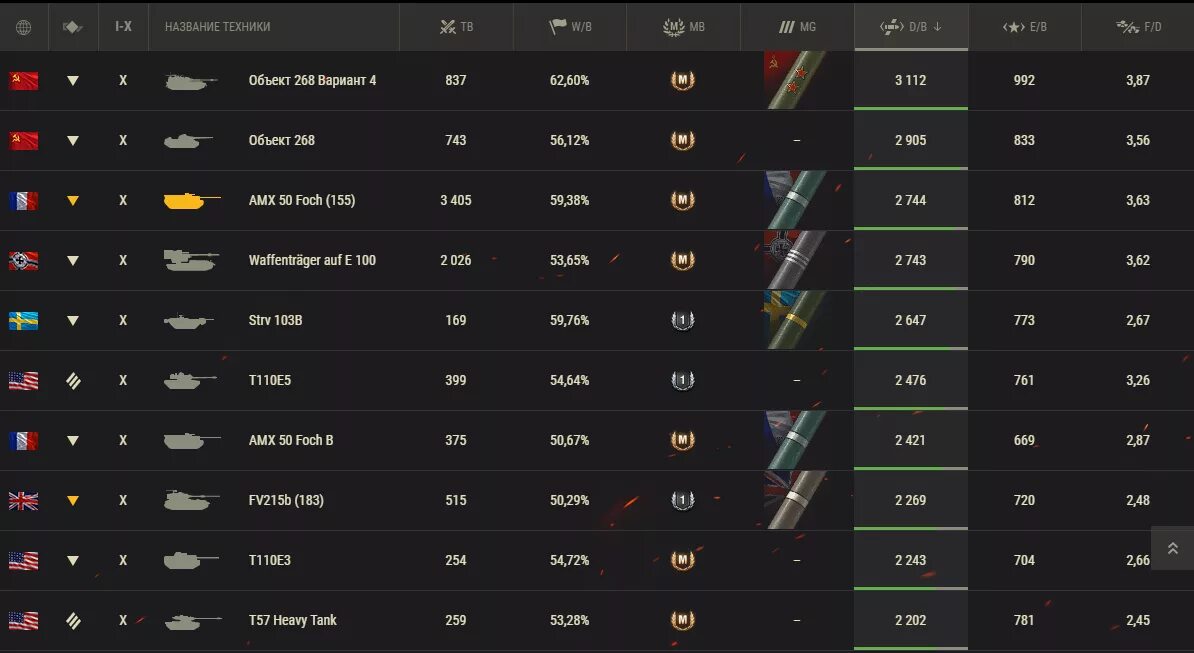Viewport: 1194px width, 653px height.
Task: Sort by E/B experience per battle column
Action: pos(1024,27)
